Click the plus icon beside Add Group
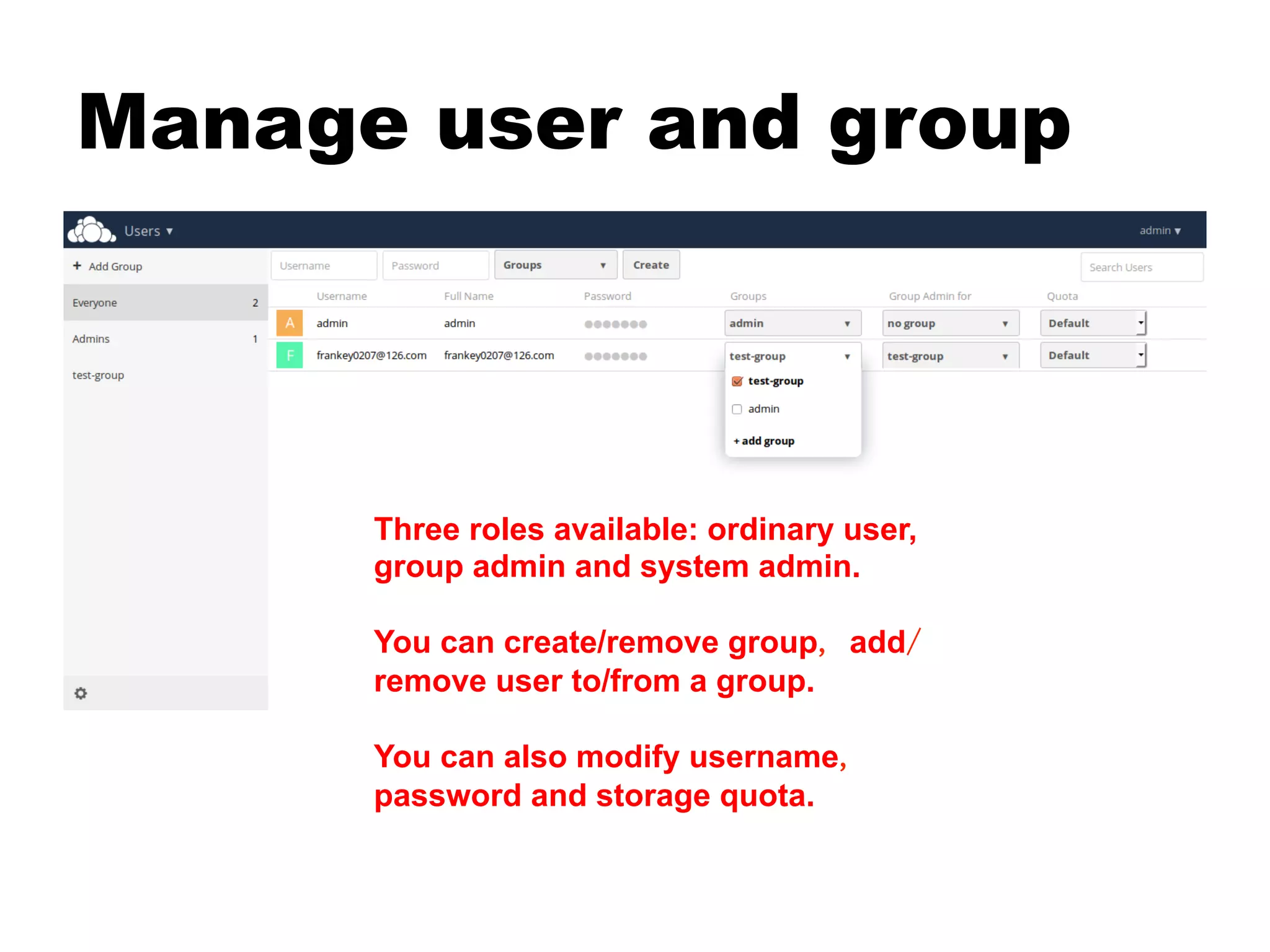Viewport: 1270px width, 952px height. [77, 266]
